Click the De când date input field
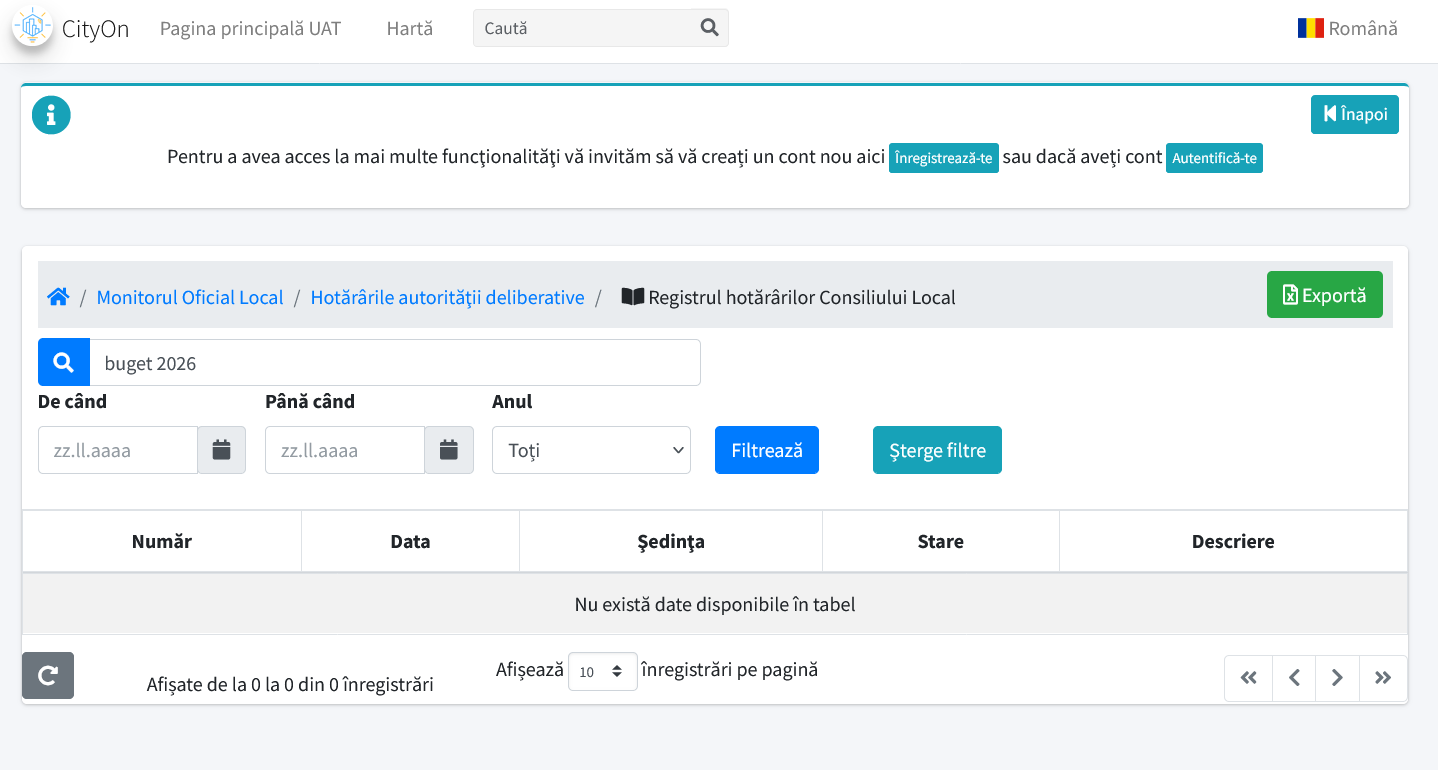Image resolution: width=1438 pixels, height=770 pixels. (118, 450)
